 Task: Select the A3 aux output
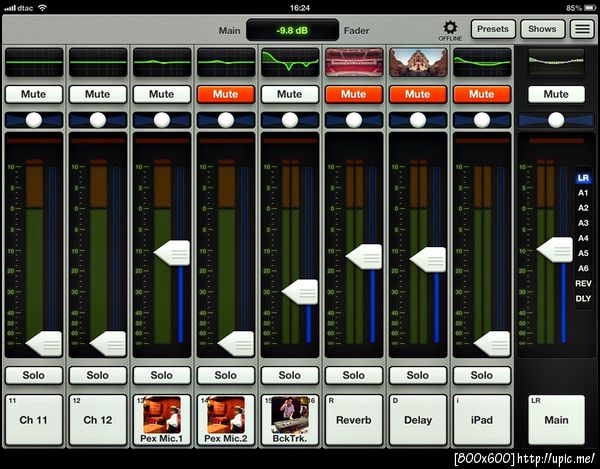point(583,223)
